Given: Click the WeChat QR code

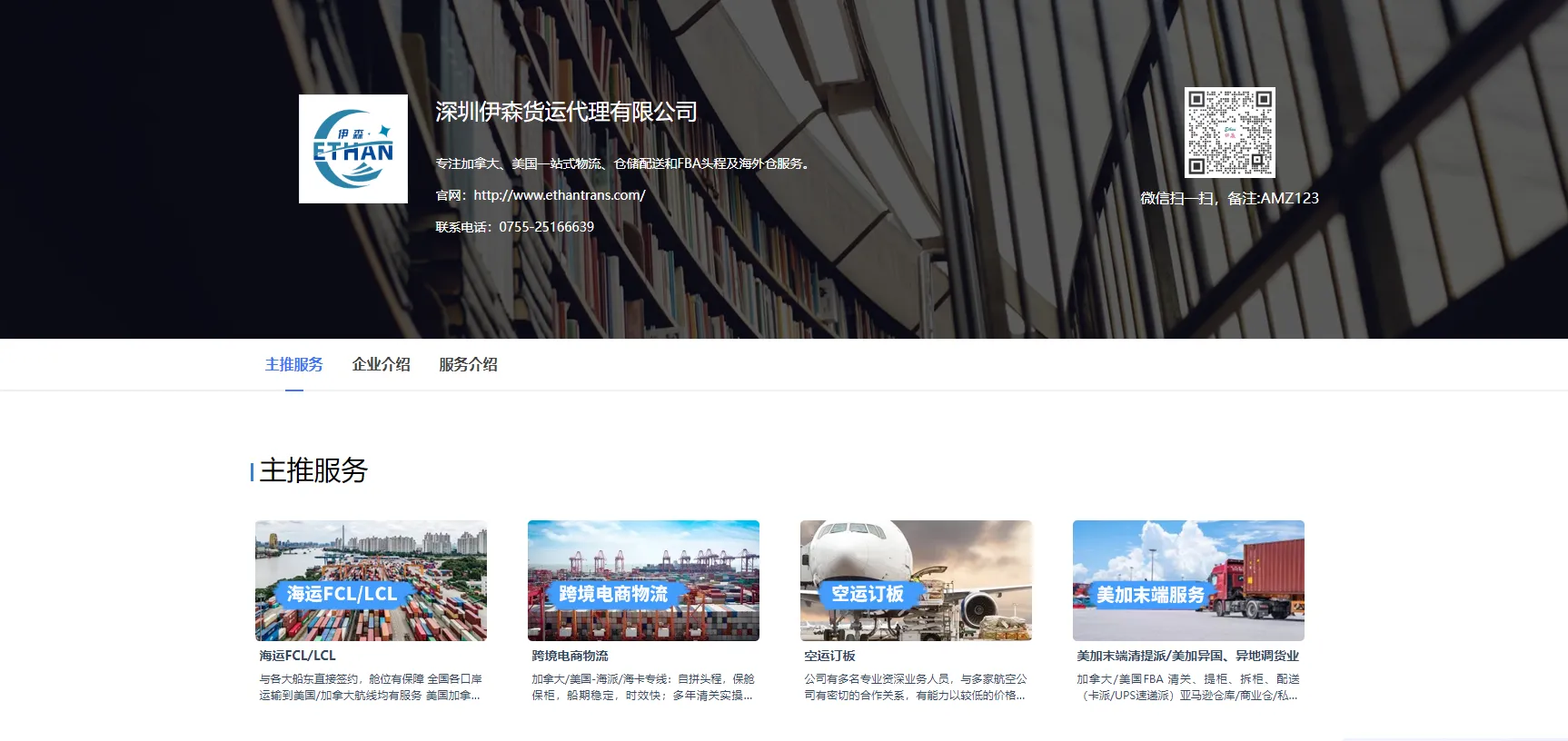Looking at the screenshot, I should tap(1229, 133).
